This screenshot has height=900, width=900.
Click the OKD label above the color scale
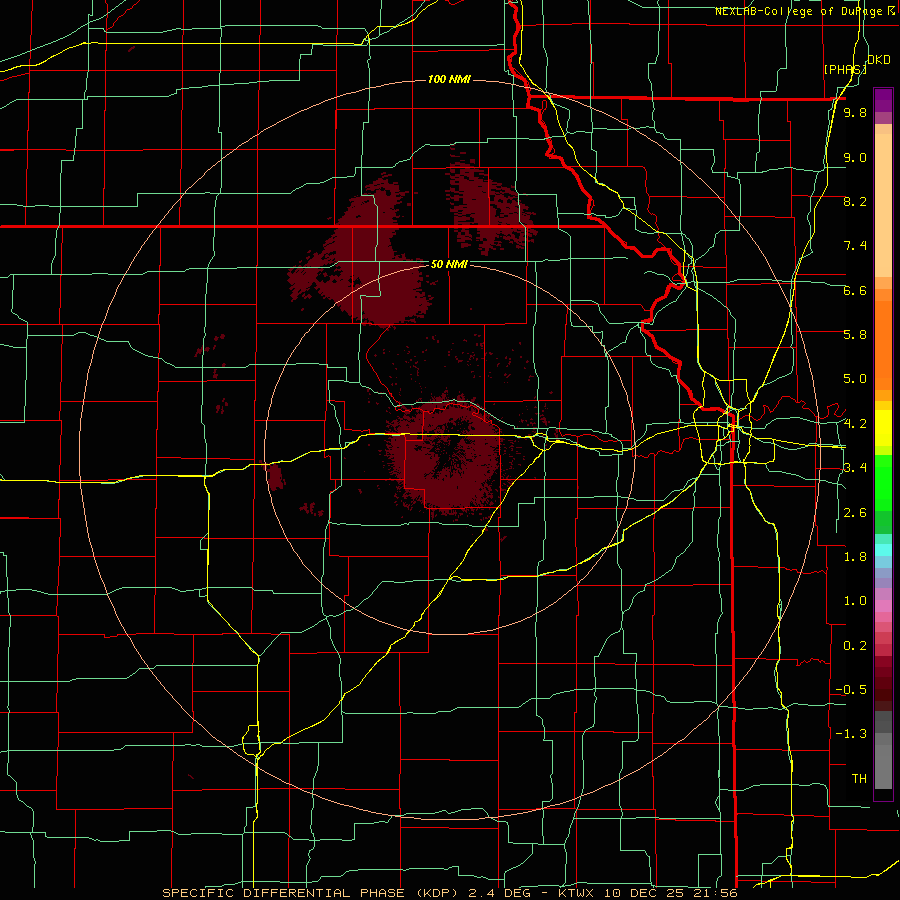(x=879, y=60)
